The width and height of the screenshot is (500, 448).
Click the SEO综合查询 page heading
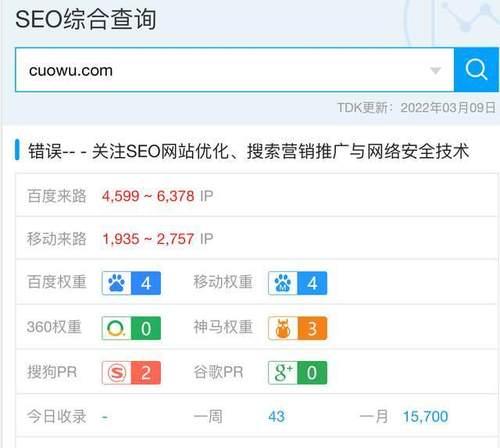pos(86,19)
